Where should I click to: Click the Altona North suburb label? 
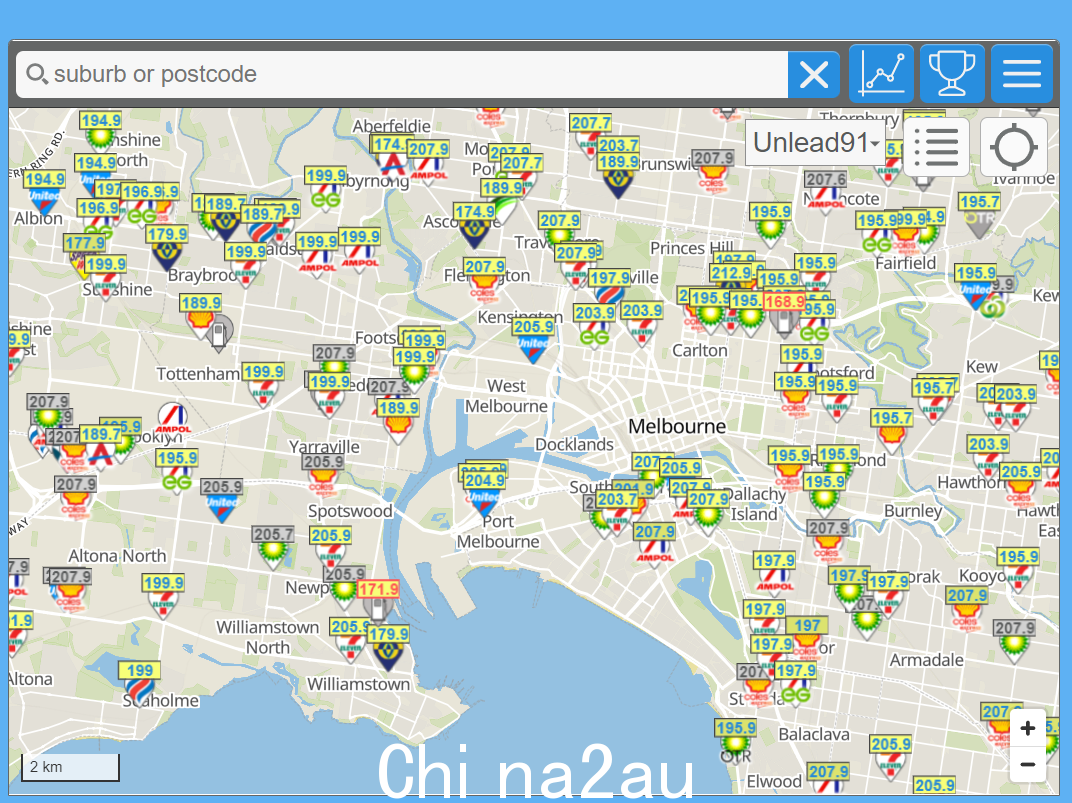(x=117, y=556)
